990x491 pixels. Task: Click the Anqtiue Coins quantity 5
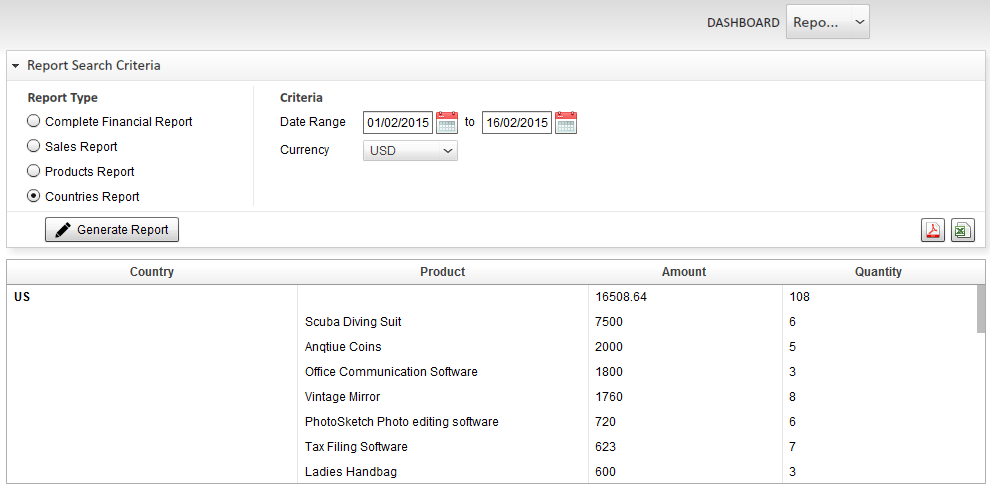[792, 347]
